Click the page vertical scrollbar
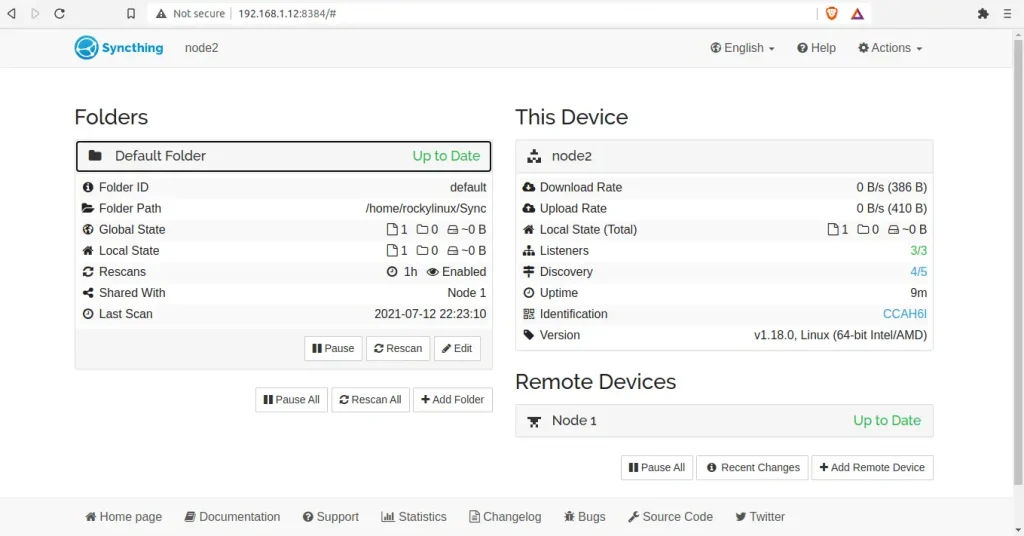1024x536 pixels. (1018, 261)
